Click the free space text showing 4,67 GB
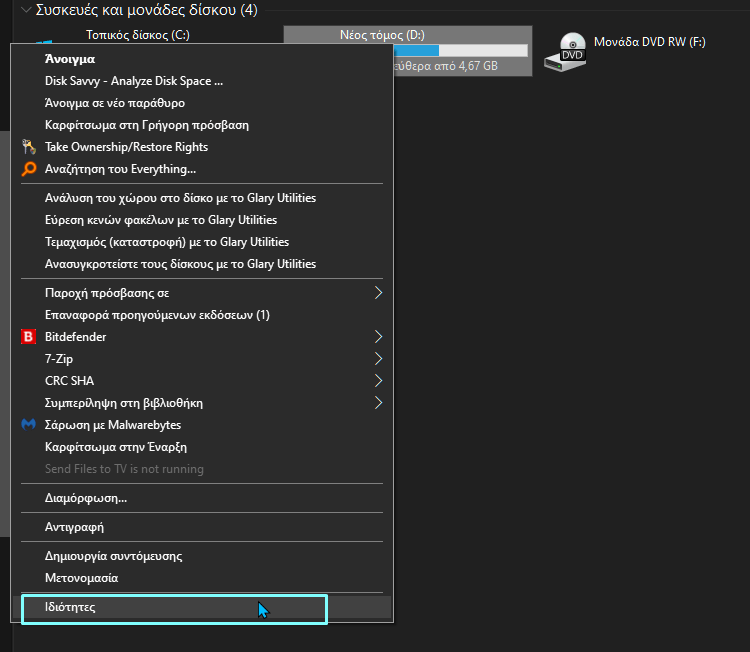 tap(446, 66)
